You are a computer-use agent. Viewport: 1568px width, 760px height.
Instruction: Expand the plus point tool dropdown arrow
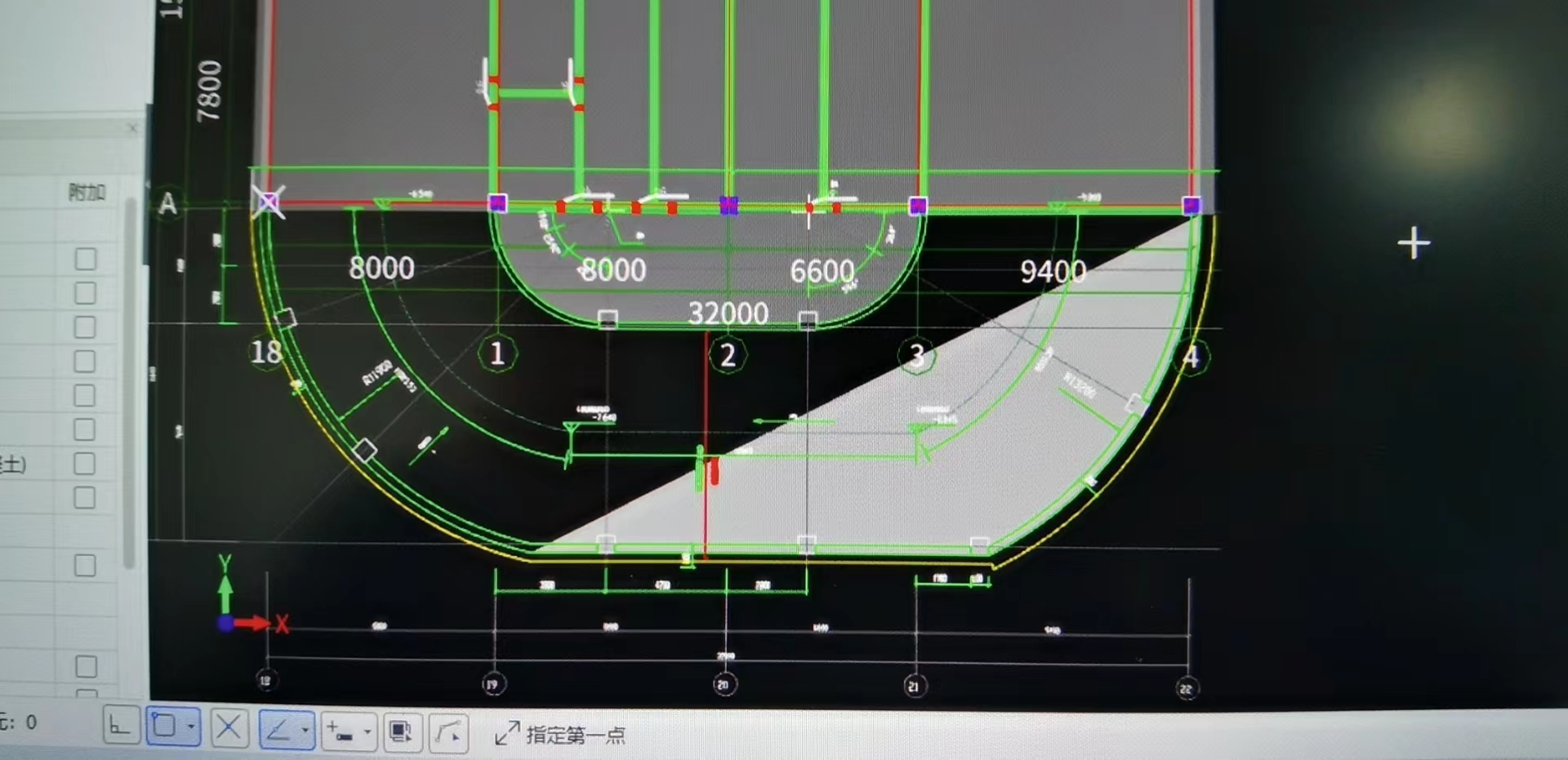(x=367, y=731)
